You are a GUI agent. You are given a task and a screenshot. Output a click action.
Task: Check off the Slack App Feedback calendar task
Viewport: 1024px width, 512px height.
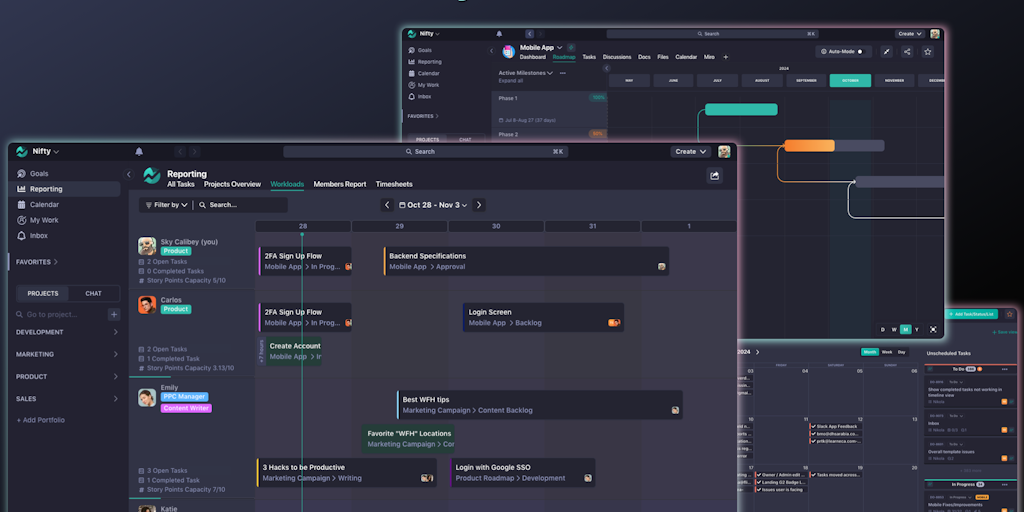[814, 426]
